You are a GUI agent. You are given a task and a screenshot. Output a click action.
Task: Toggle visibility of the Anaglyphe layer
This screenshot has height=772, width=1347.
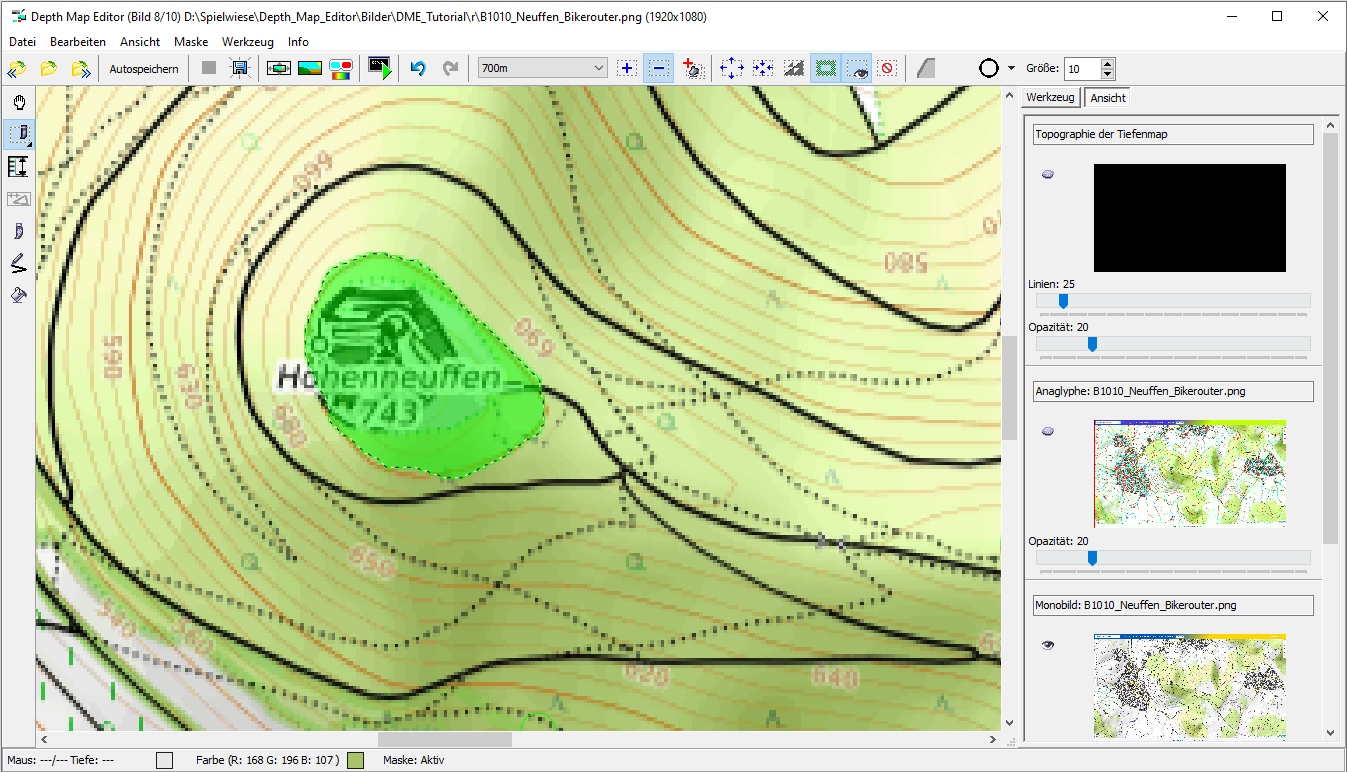pyautogui.click(x=1048, y=431)
